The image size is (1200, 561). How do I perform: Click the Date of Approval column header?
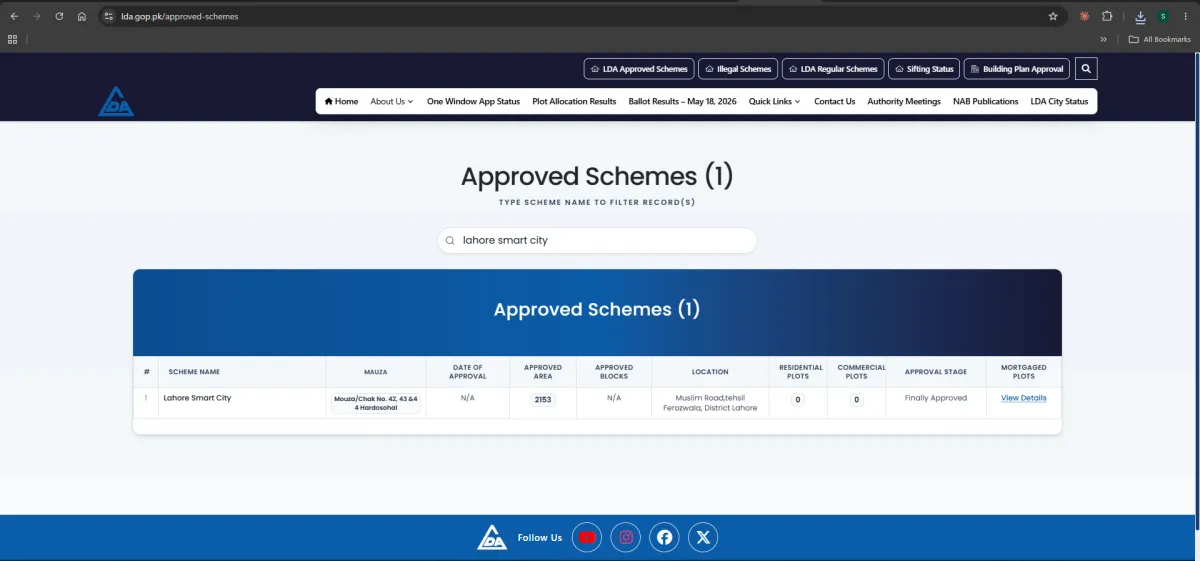[x=467, y=372]
